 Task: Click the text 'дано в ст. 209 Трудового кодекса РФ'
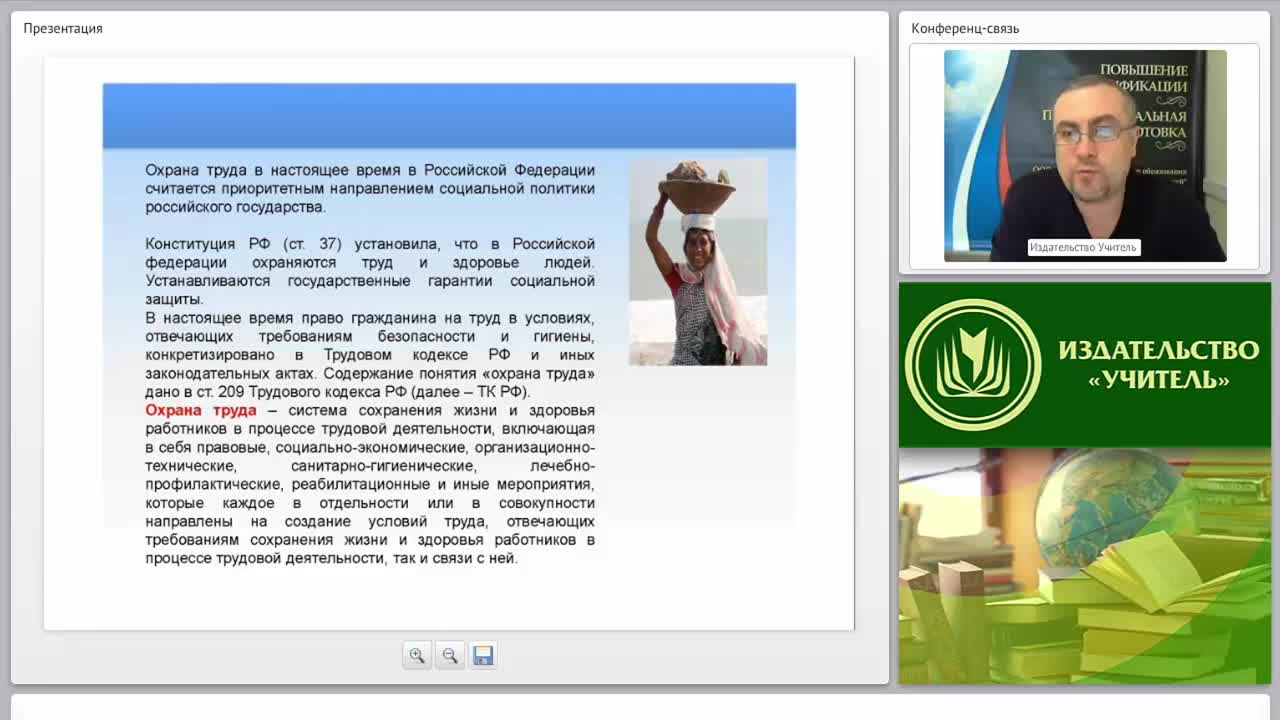[274, 392]
